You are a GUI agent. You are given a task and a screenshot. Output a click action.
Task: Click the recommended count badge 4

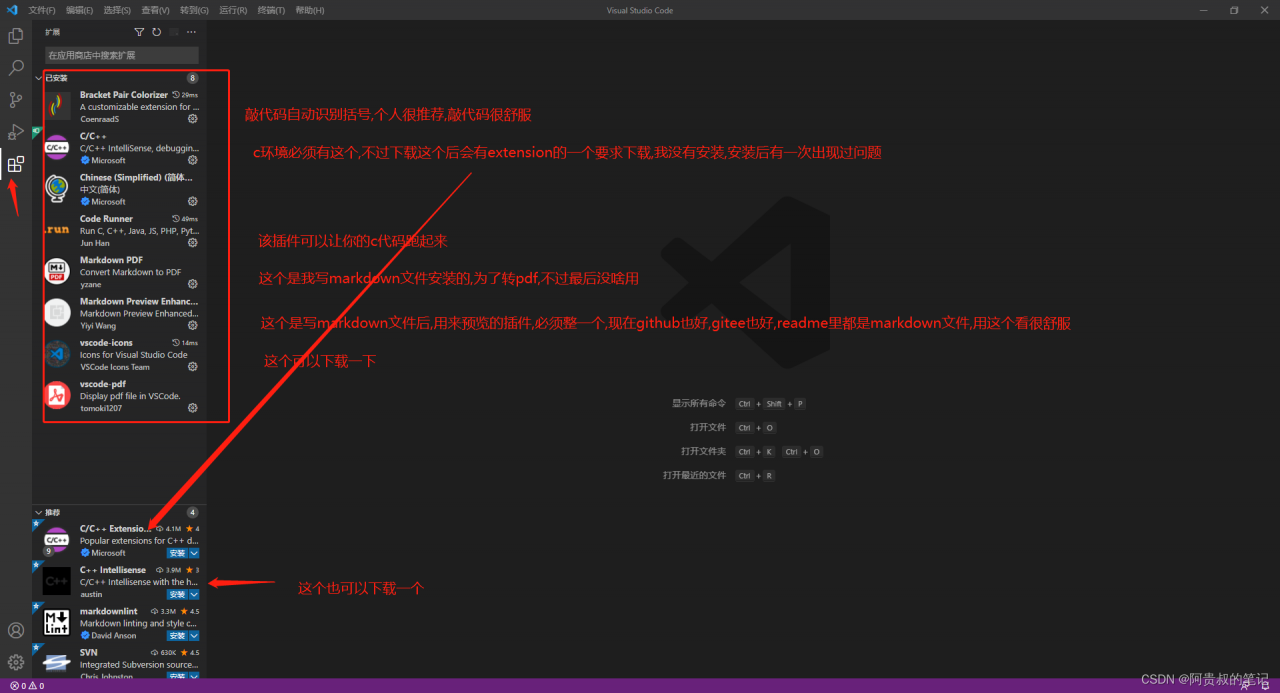(192, 512)
